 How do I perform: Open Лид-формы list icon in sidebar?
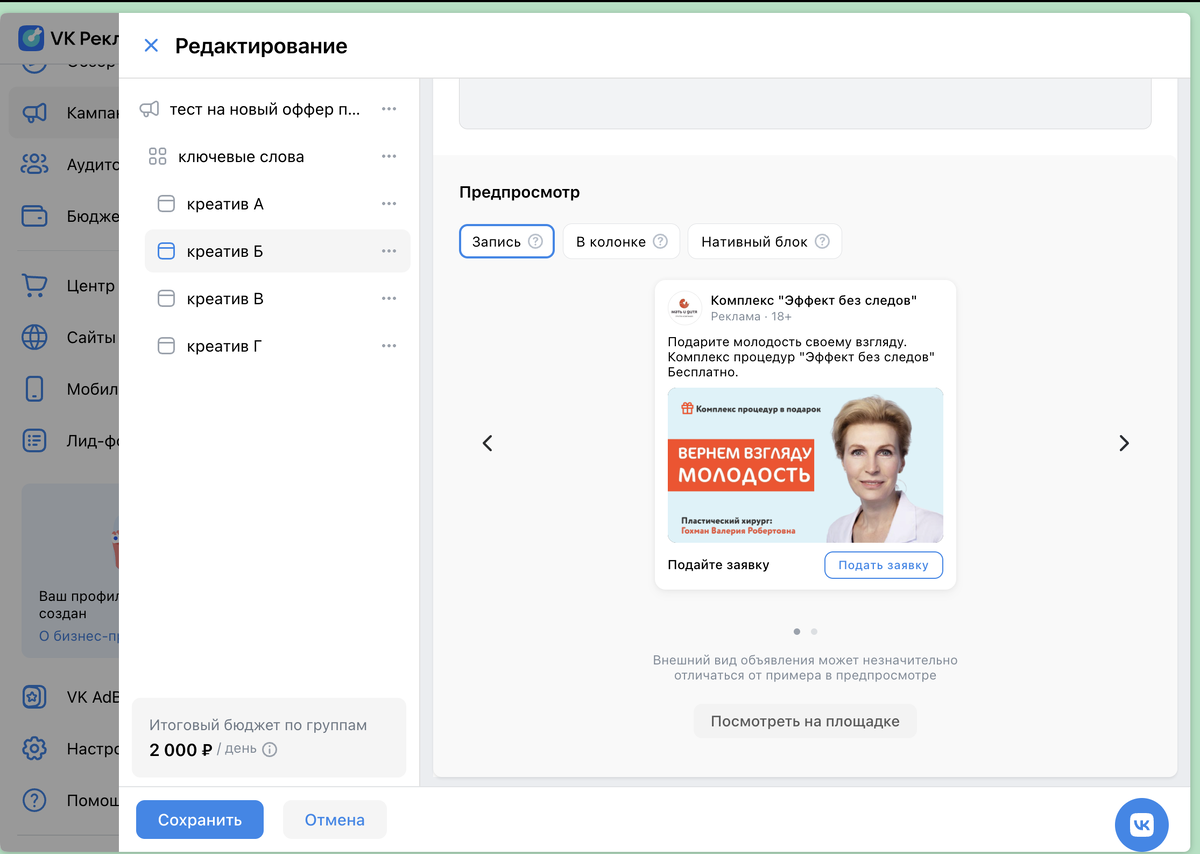click(34, 440)
